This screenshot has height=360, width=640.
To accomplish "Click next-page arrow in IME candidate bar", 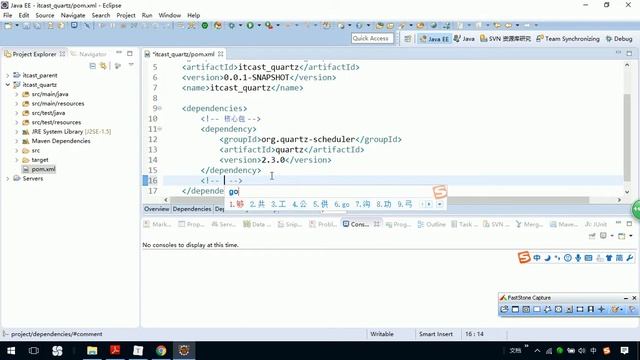I will pos(429,204).
